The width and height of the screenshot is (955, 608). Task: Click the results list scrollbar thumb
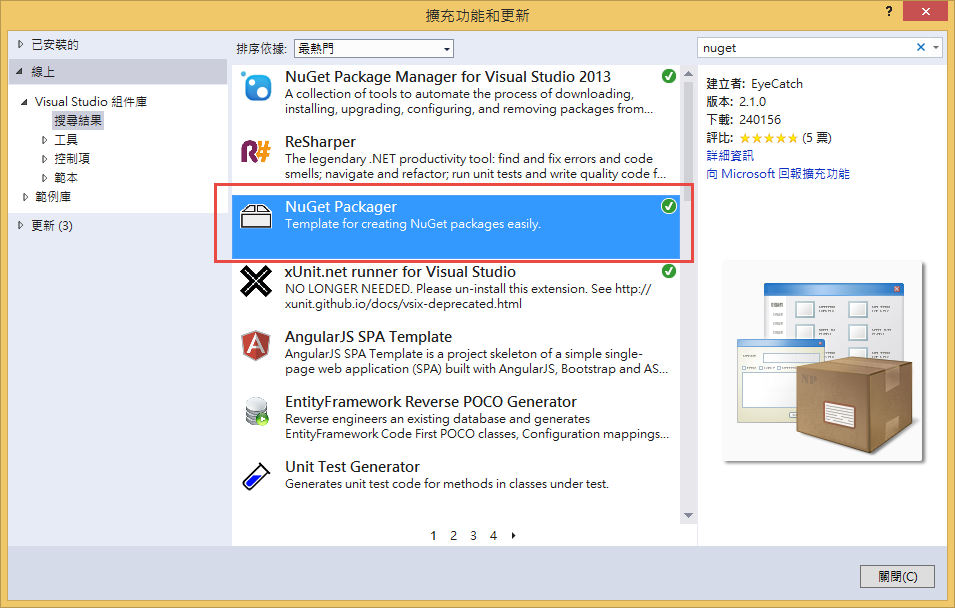[x=688, y=141]
